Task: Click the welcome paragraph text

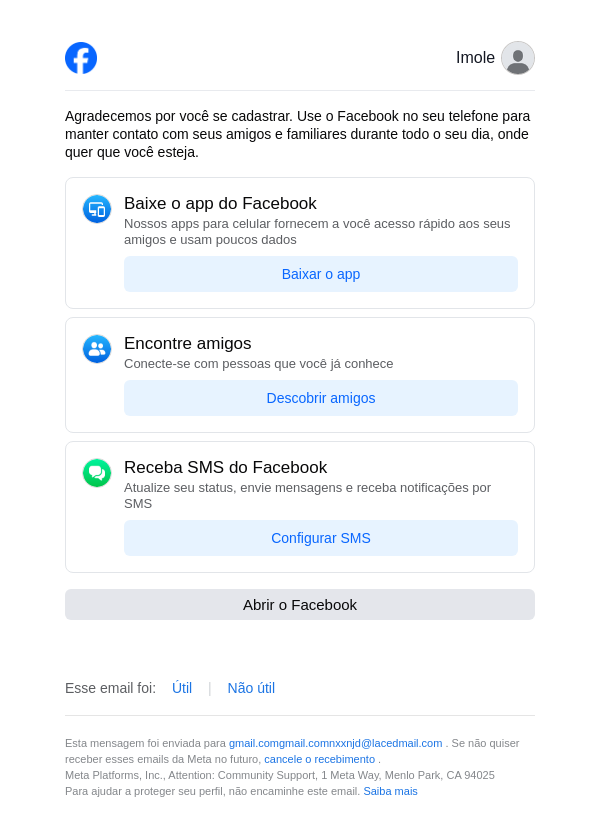Action: click(x=298, y=134)
